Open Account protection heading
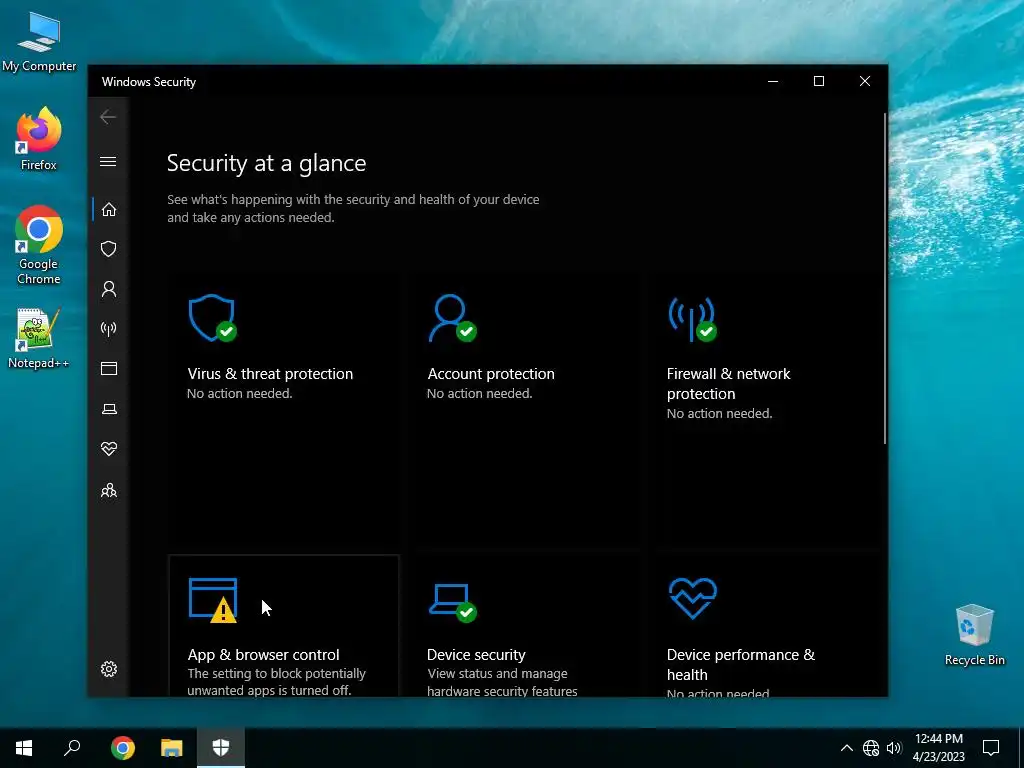 click(491, 374)
